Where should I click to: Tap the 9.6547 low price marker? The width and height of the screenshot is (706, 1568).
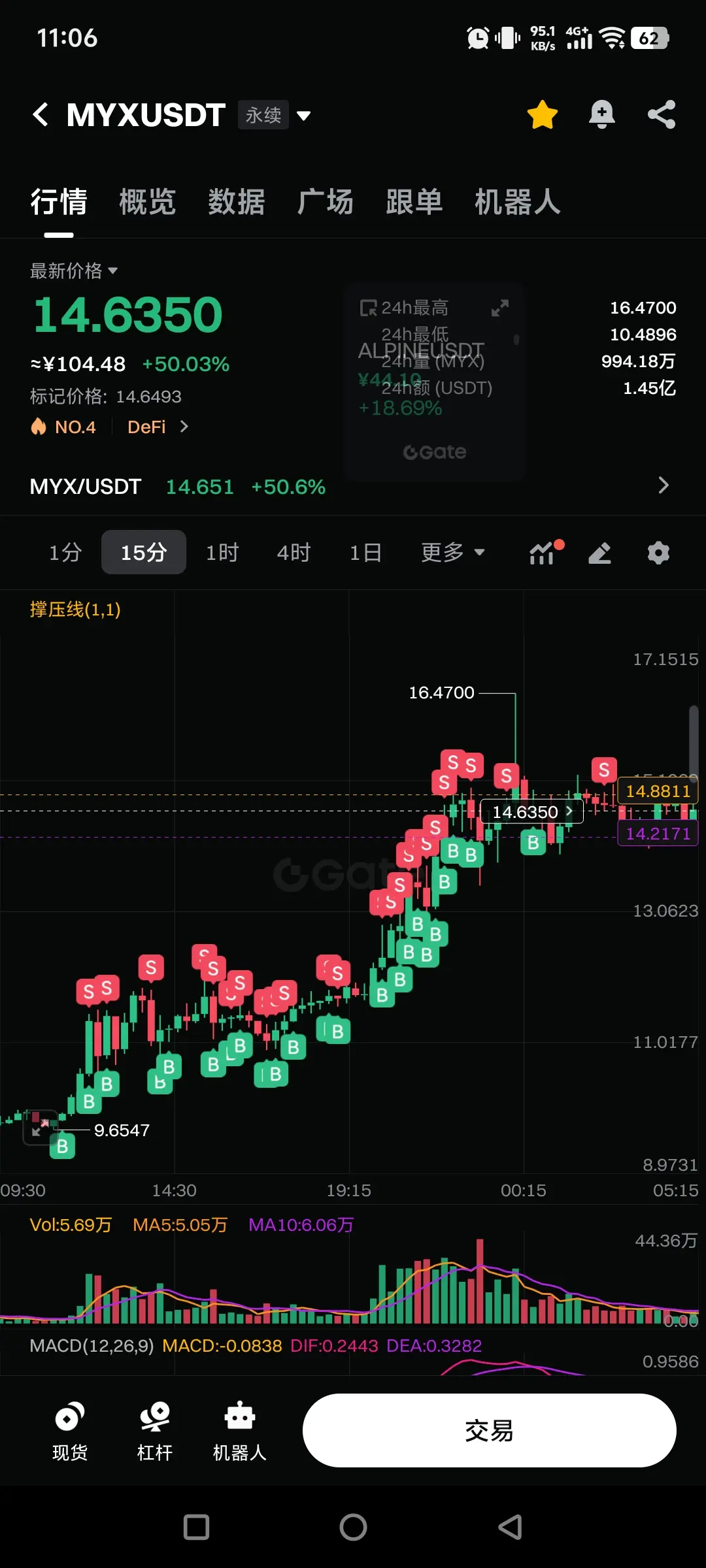[x=122, y=1130]
